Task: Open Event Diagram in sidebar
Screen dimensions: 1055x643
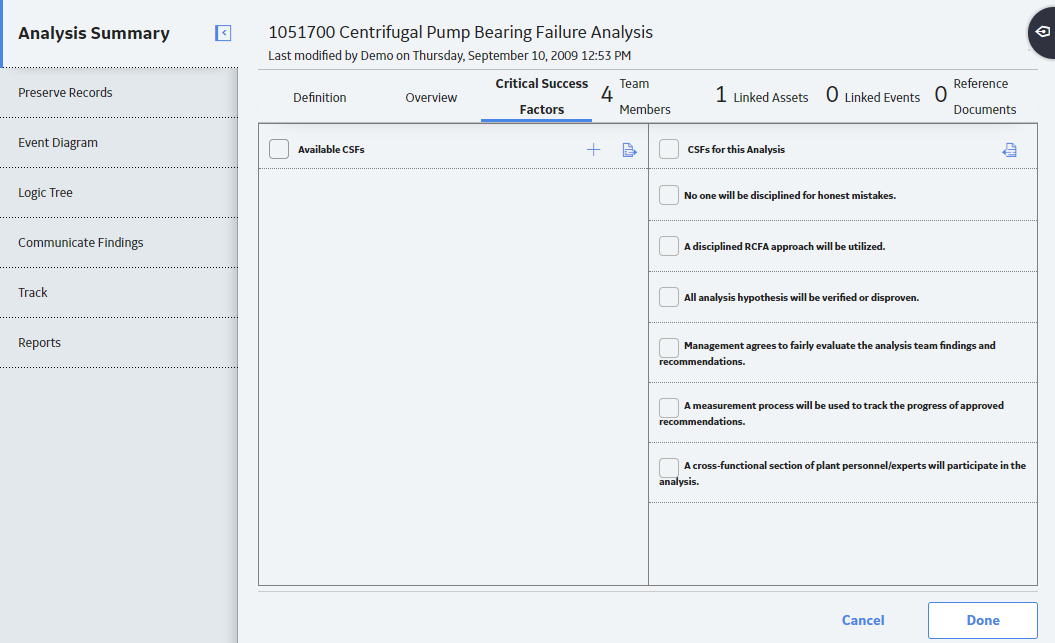Action: 119,143
